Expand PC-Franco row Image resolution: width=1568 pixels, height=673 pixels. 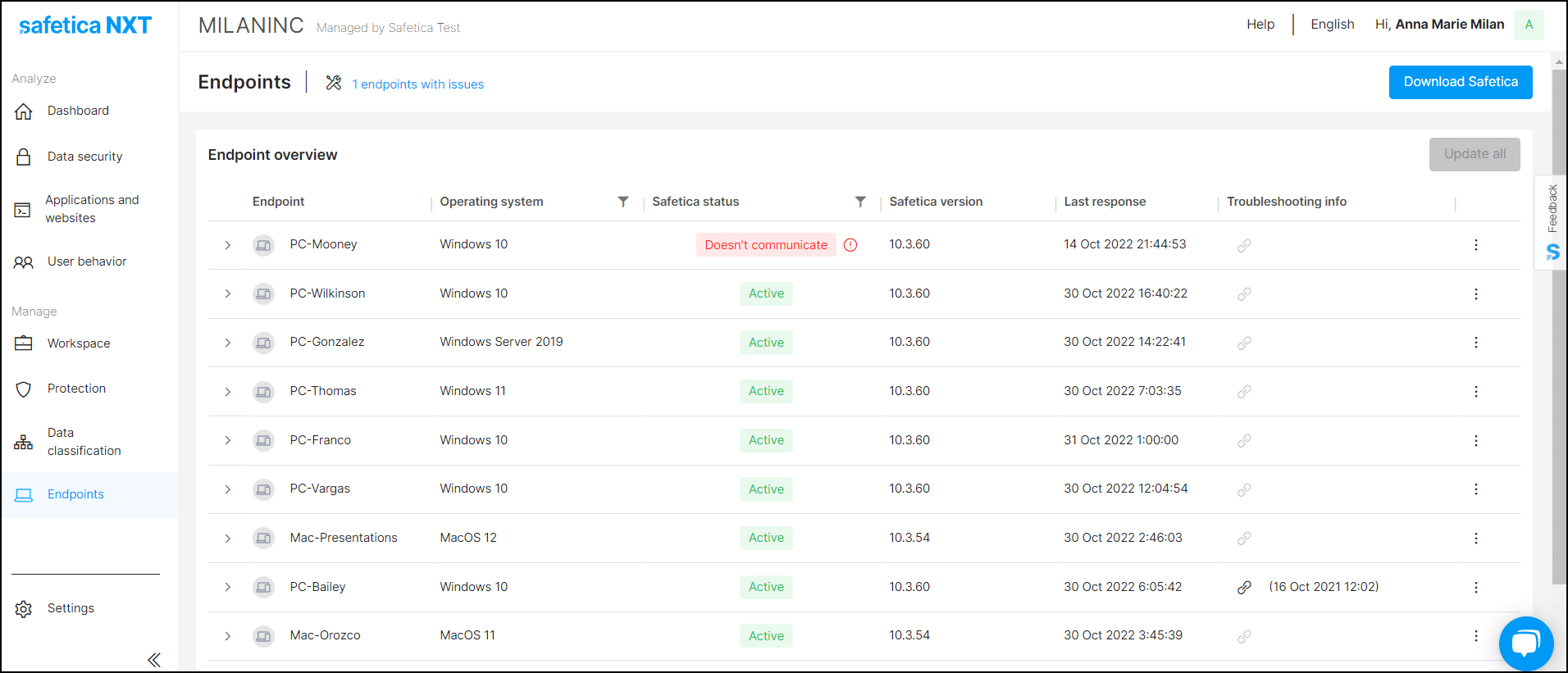click(x=228, y=440)
